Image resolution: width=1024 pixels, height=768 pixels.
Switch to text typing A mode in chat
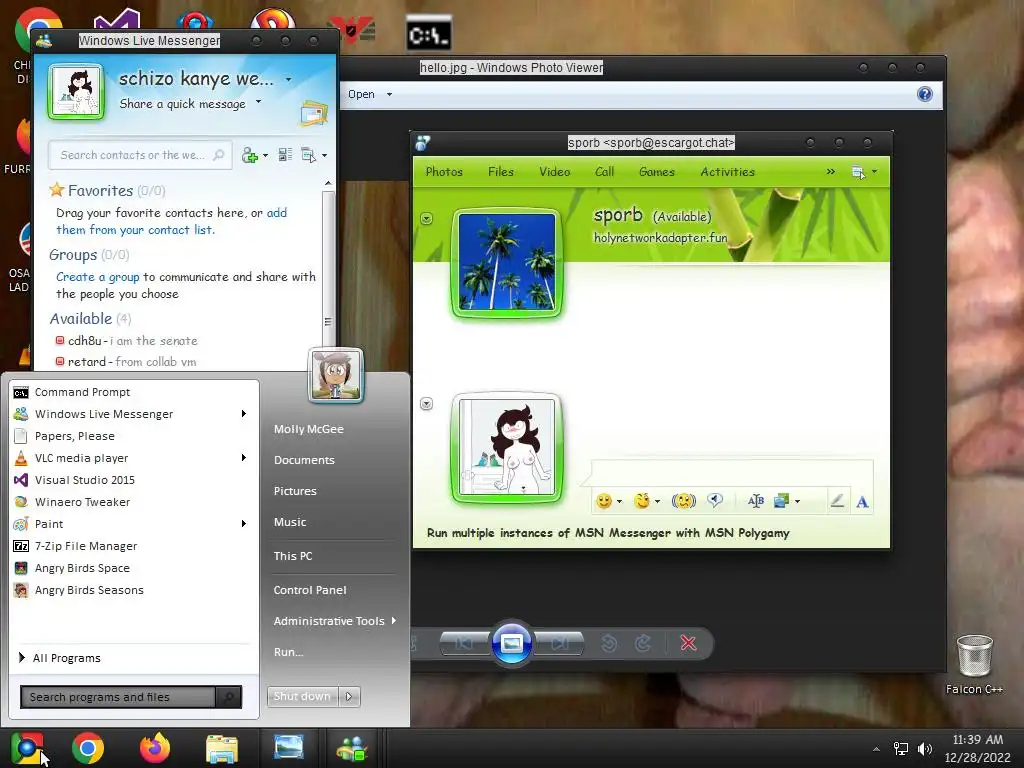[x=862, y=502]
